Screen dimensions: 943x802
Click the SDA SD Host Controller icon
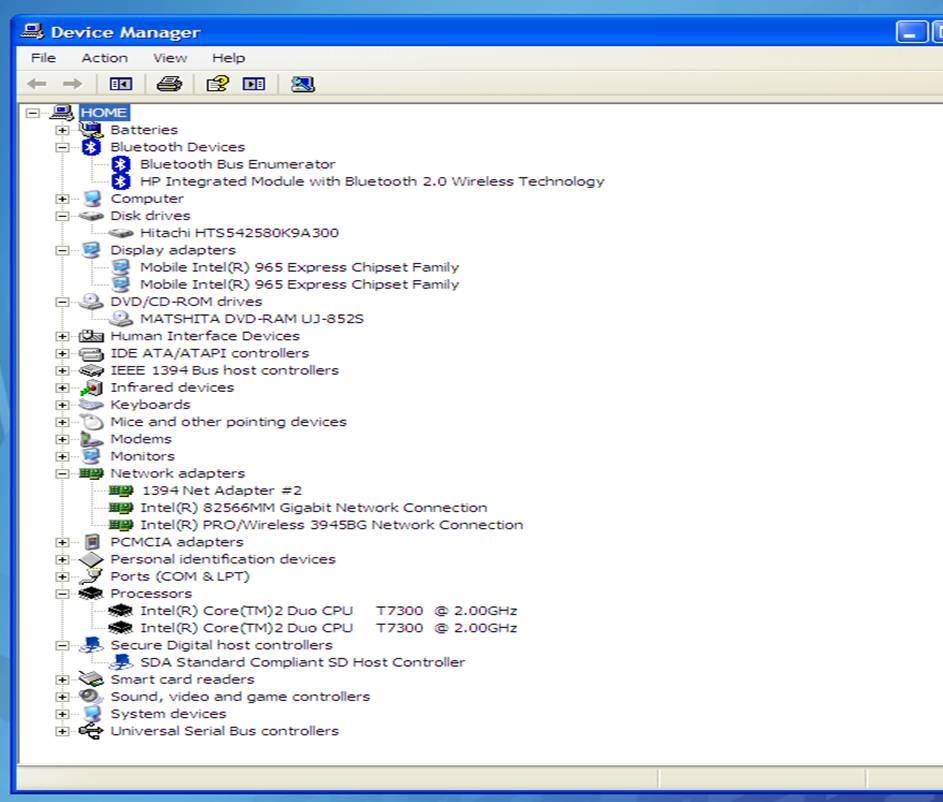(x=121, y=662)
